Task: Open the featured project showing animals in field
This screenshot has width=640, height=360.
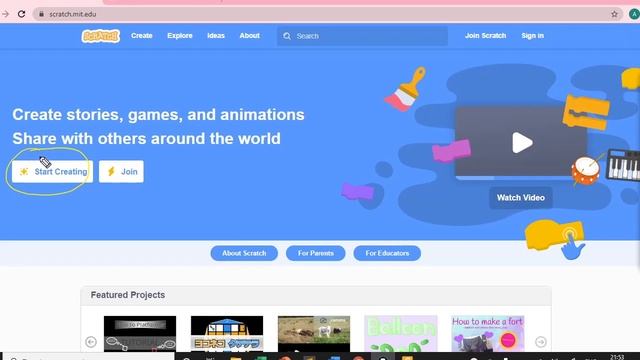Action: point(314,333)
